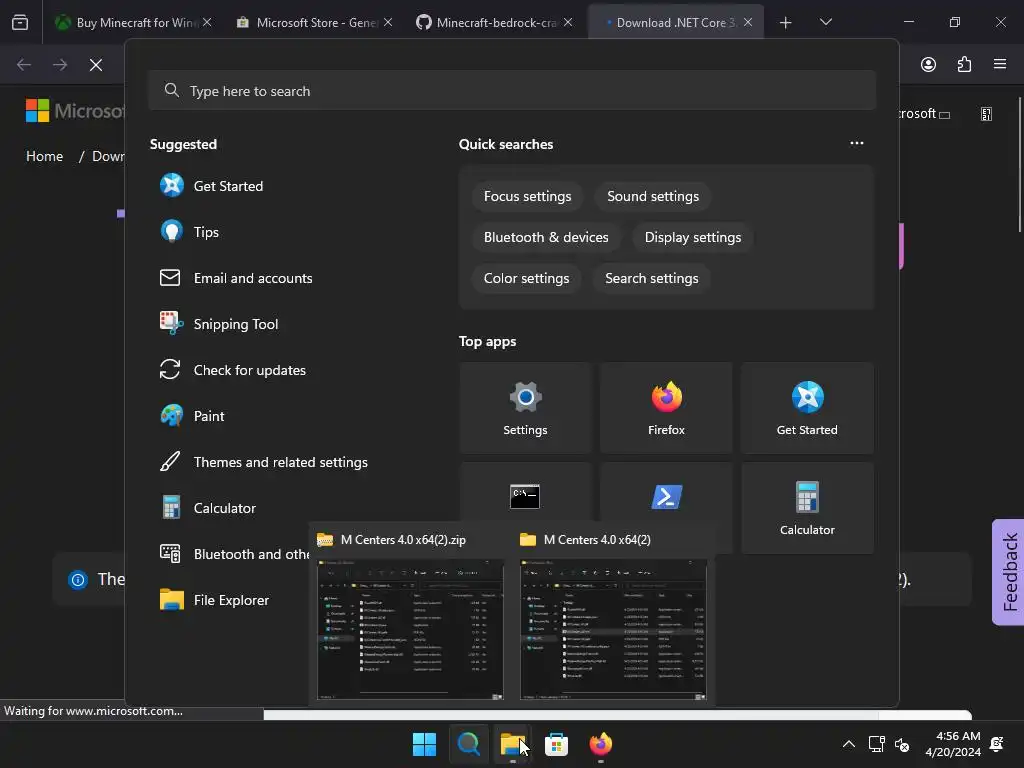
Task: Click clock showing 4:56 AM 4/20/2024
Action: (x=953, y=744)
